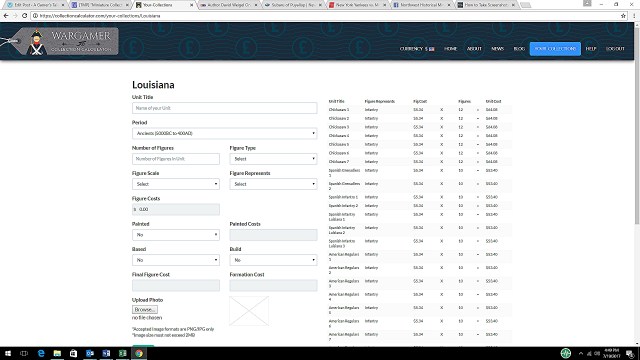Click the Painted Costs field
This screenshot has height=360, width=640.
(x=273, y=235)
